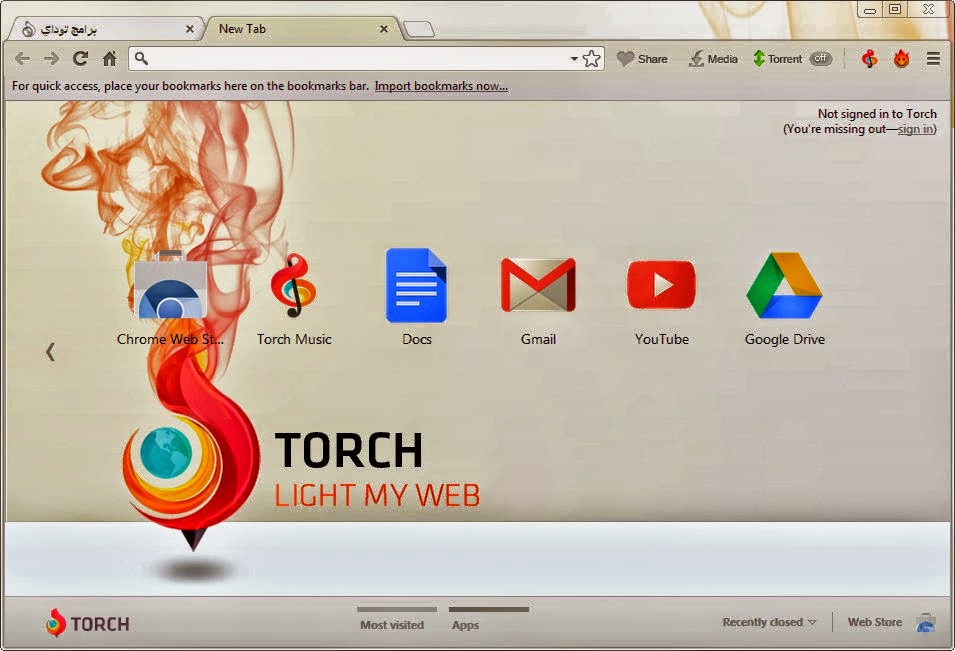
Task: Launch Chrome Web Store app
Action: [x=170, y=298]
